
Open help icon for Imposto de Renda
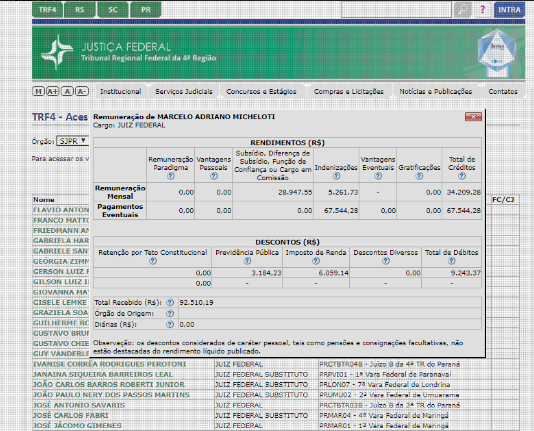click(316, 261)
